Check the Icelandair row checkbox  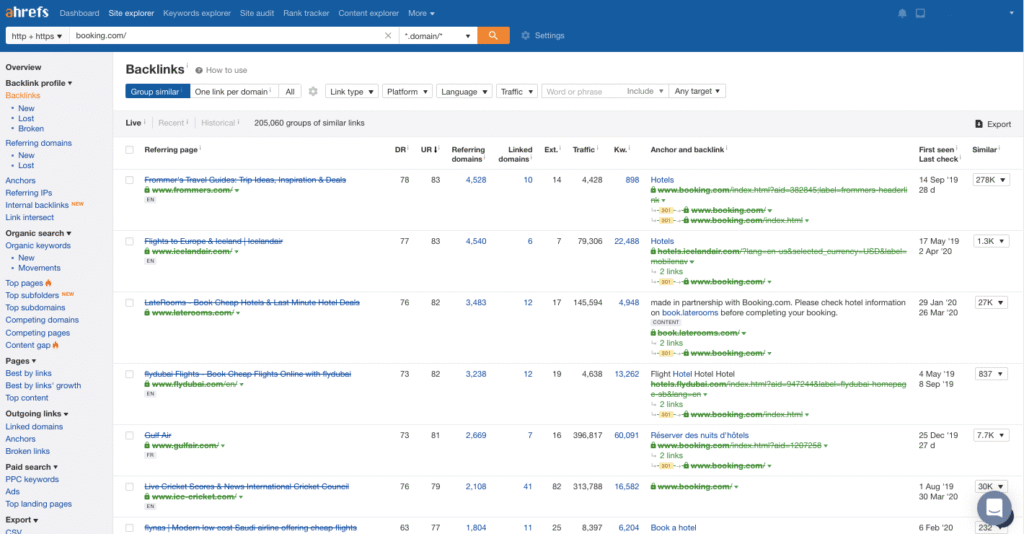pos(129,242)
